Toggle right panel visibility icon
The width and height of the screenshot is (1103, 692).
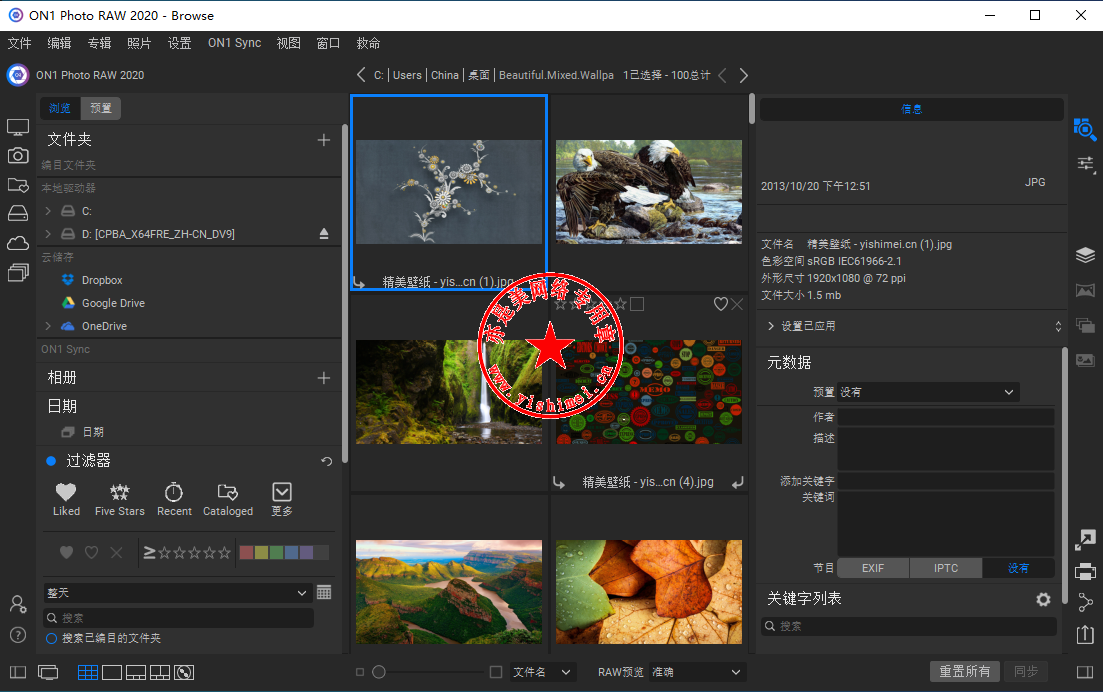[x=1085, y=672]
